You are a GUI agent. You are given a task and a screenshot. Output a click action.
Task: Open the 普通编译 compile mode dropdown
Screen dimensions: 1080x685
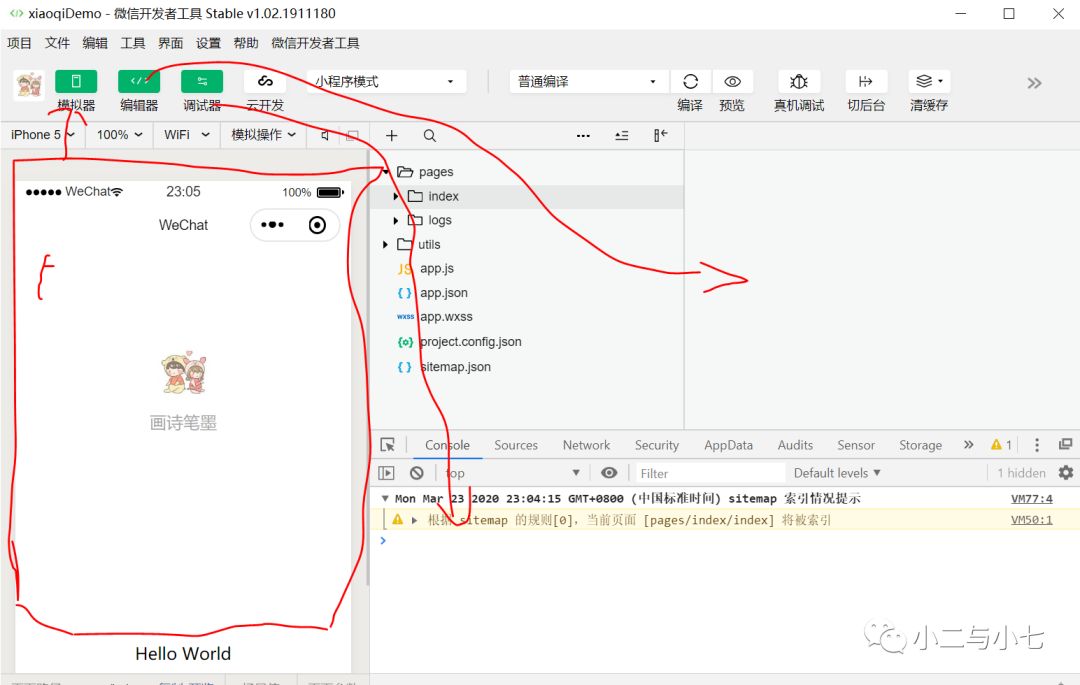tap(589, 81)
